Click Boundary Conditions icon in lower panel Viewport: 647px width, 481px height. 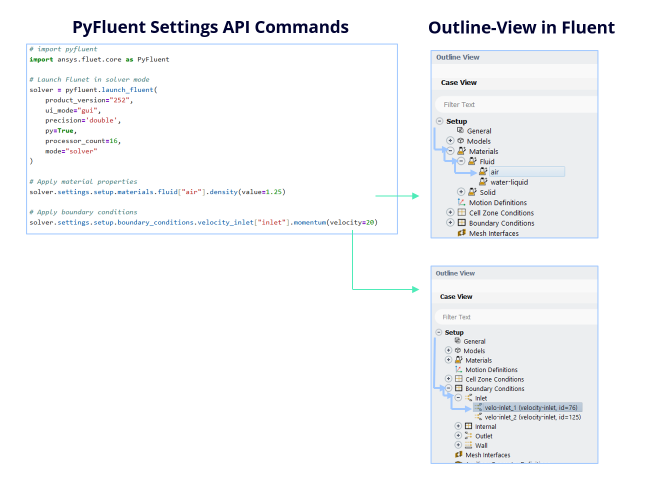click(x=458, y=388)
